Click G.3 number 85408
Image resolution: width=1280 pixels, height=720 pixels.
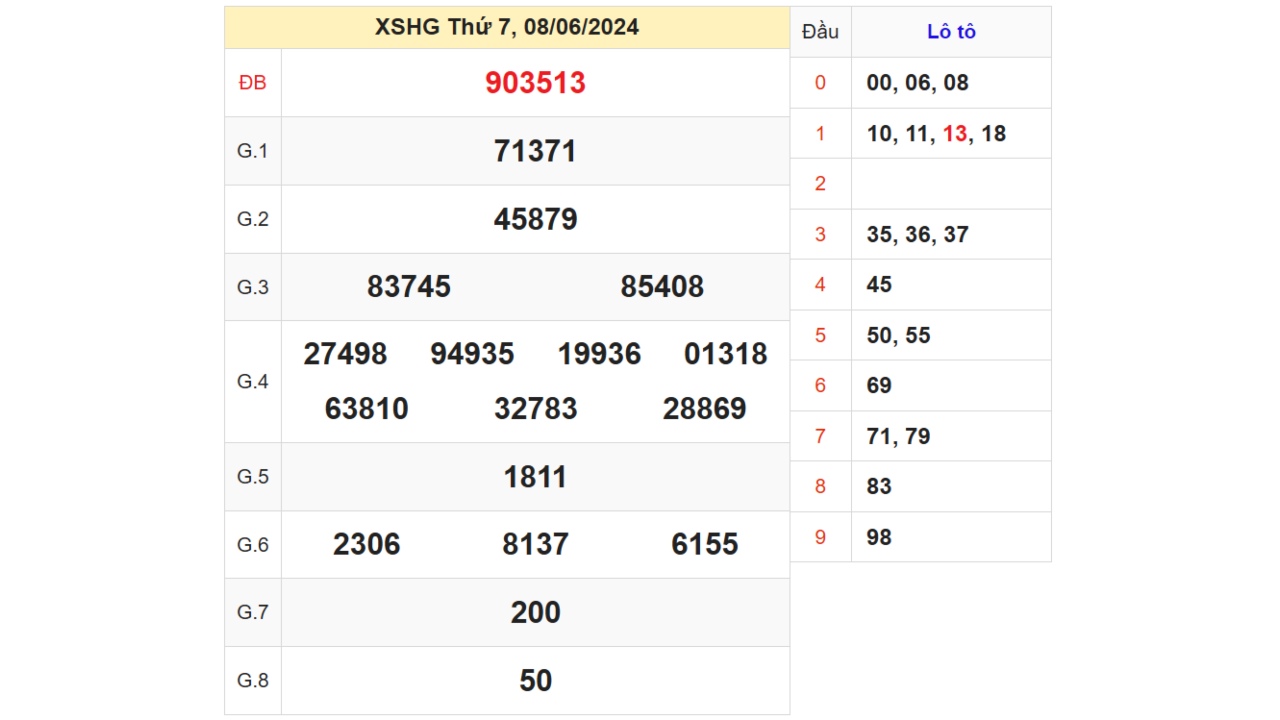[x=662, y=287]
